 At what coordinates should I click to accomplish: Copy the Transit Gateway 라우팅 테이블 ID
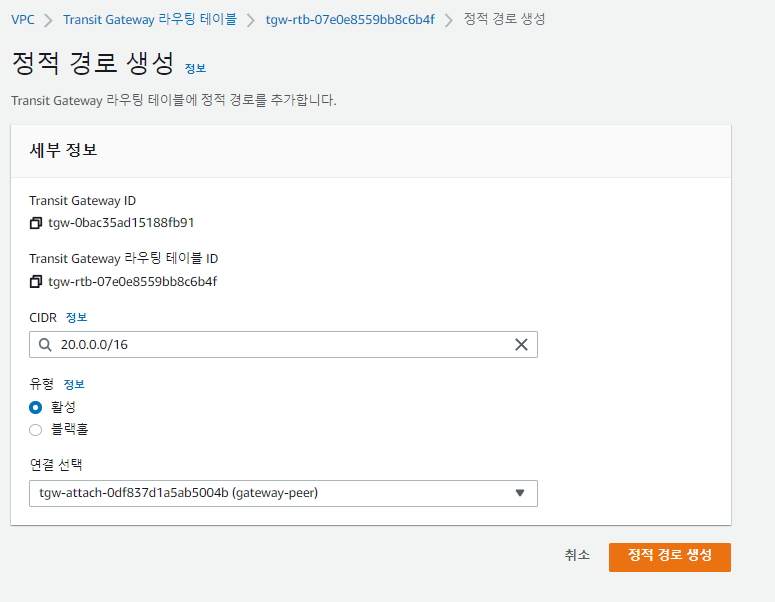coord(36,282)
